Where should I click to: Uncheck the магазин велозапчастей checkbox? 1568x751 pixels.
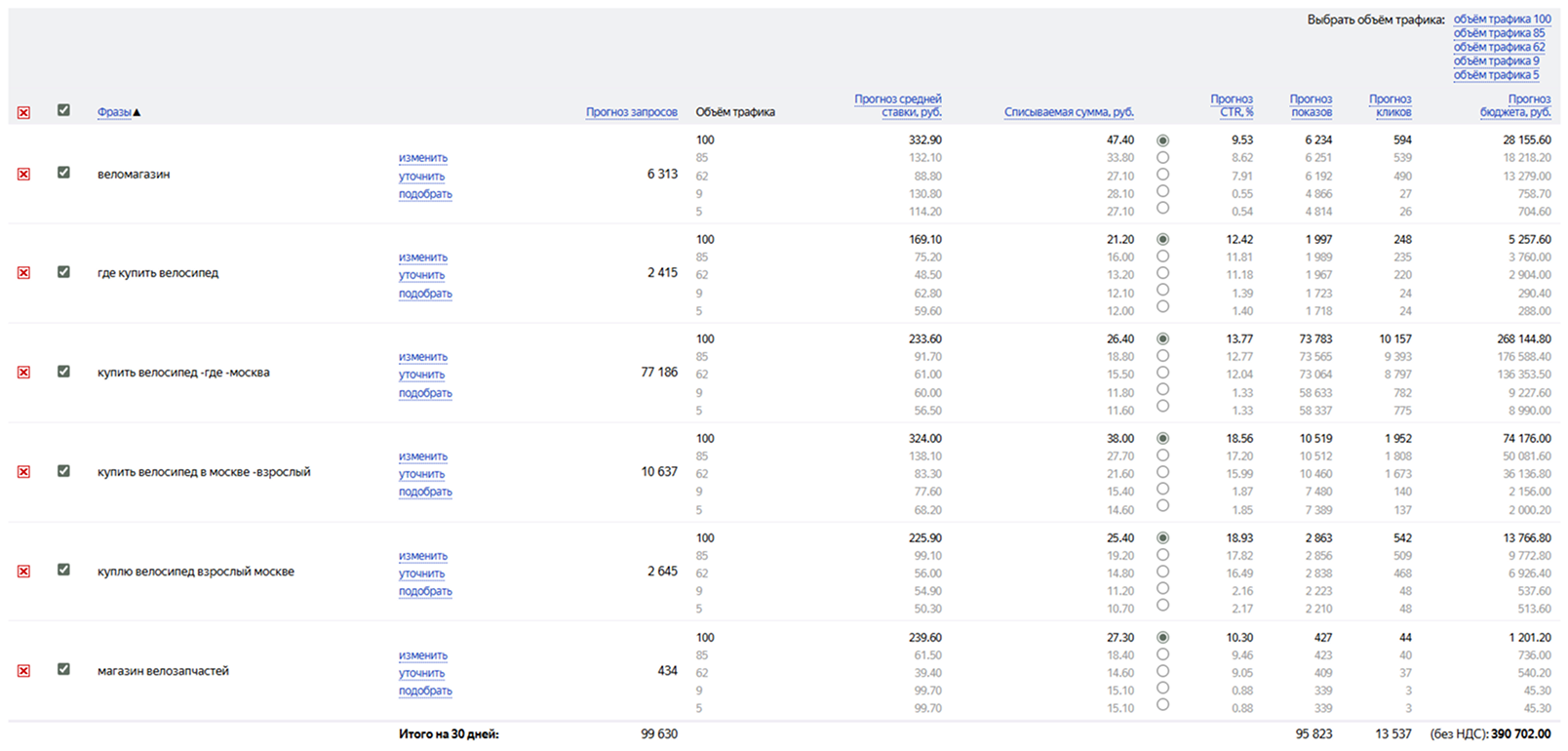pyautogui.click(x=63, y=669)
